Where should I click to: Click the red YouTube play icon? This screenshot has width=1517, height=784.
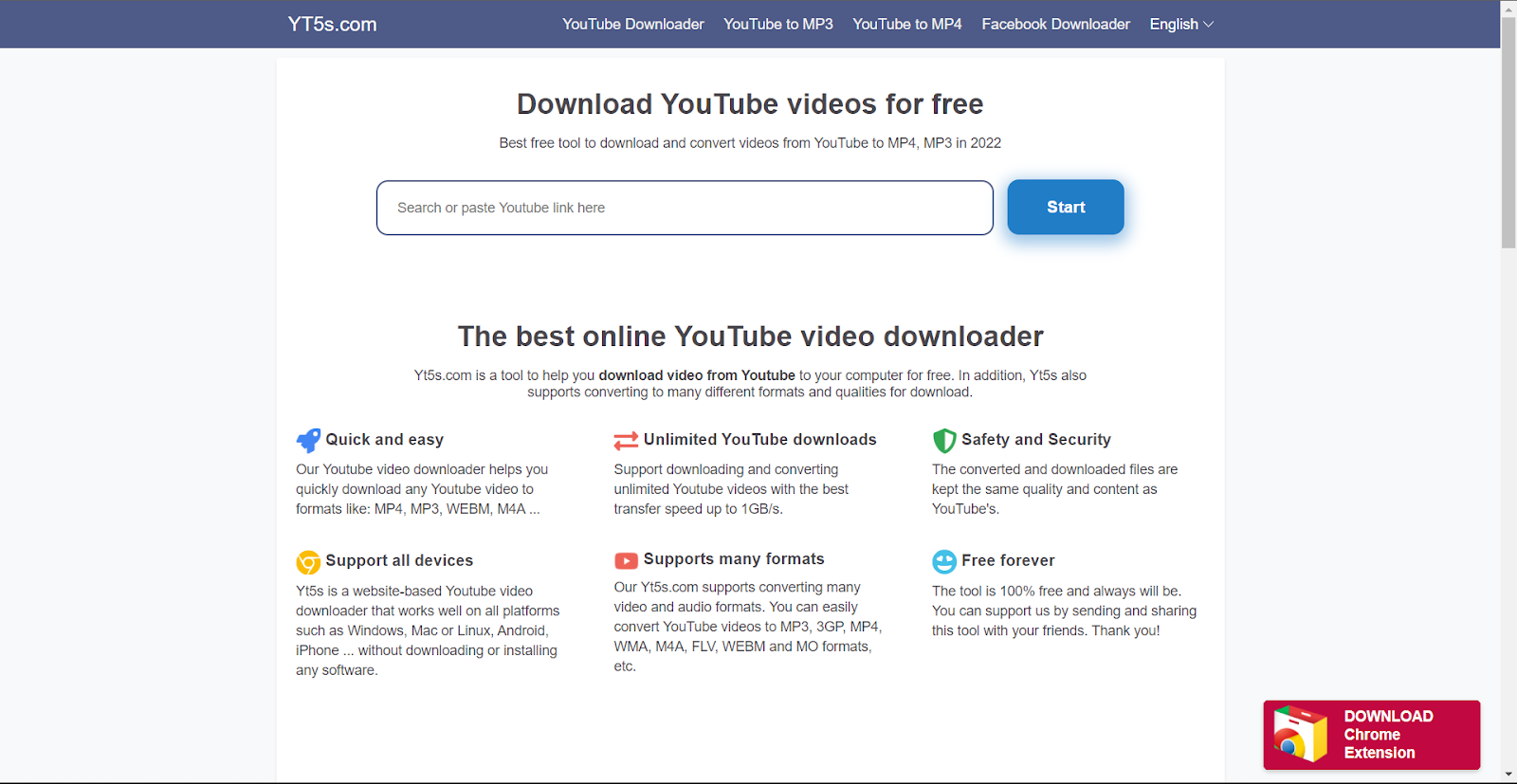click(626, 560)
